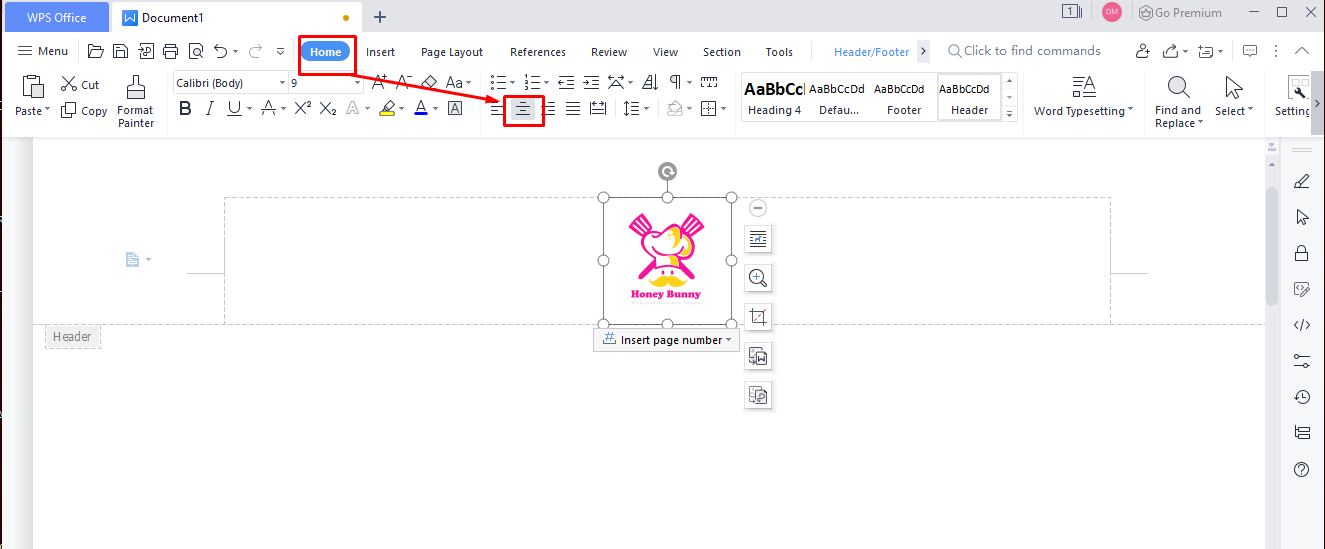Click the Copy icon
This screenshot has height=549, width=1325.
pos(69,110)
